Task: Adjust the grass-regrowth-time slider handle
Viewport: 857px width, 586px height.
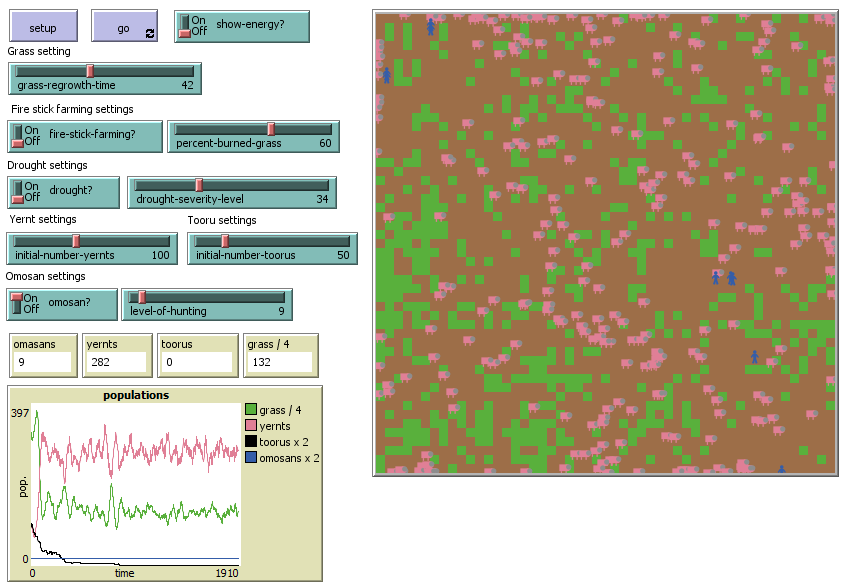Action: [x=90, y=71]
